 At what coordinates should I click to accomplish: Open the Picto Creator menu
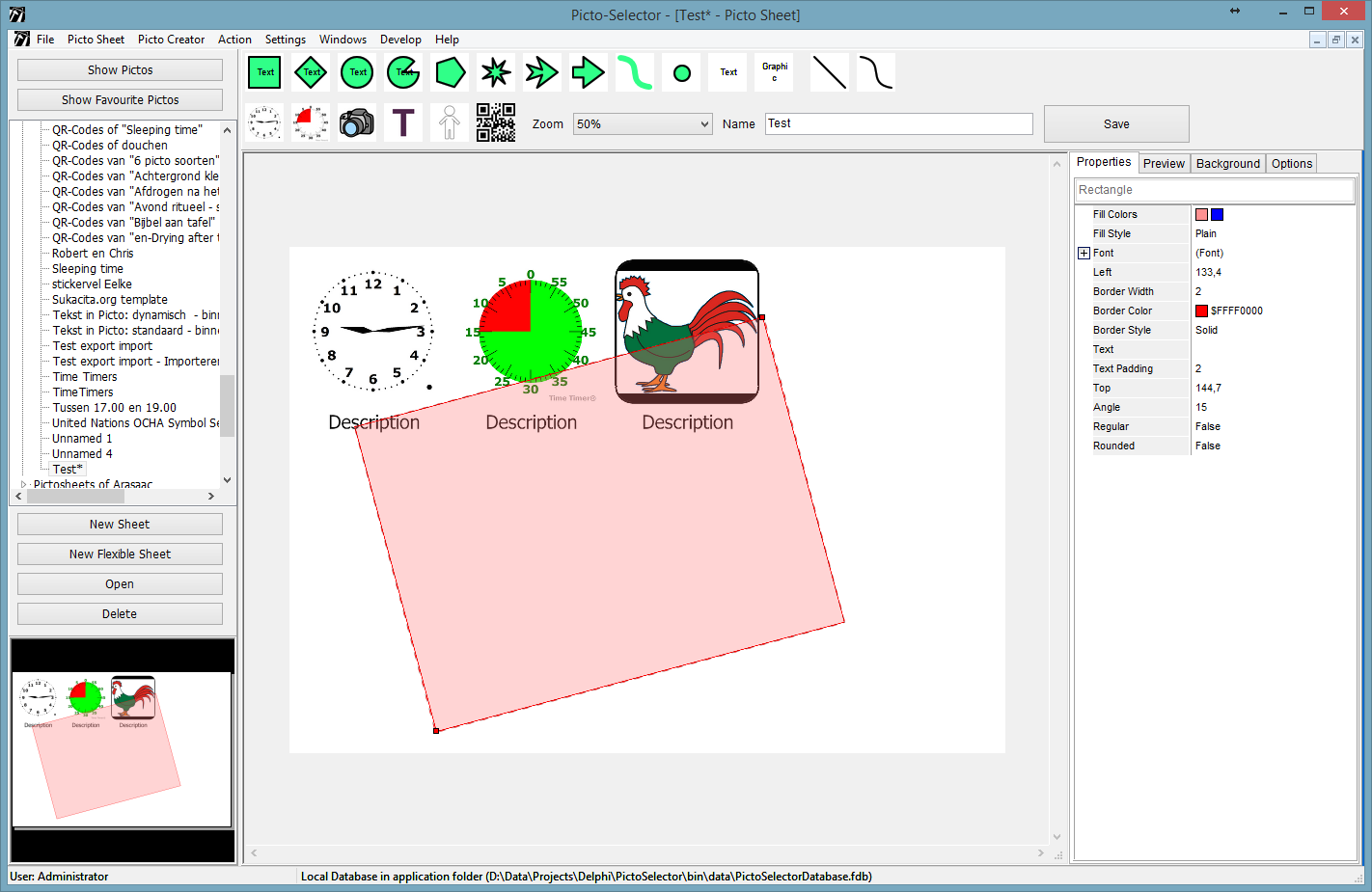pyautogui.click(x=171, y=40)
